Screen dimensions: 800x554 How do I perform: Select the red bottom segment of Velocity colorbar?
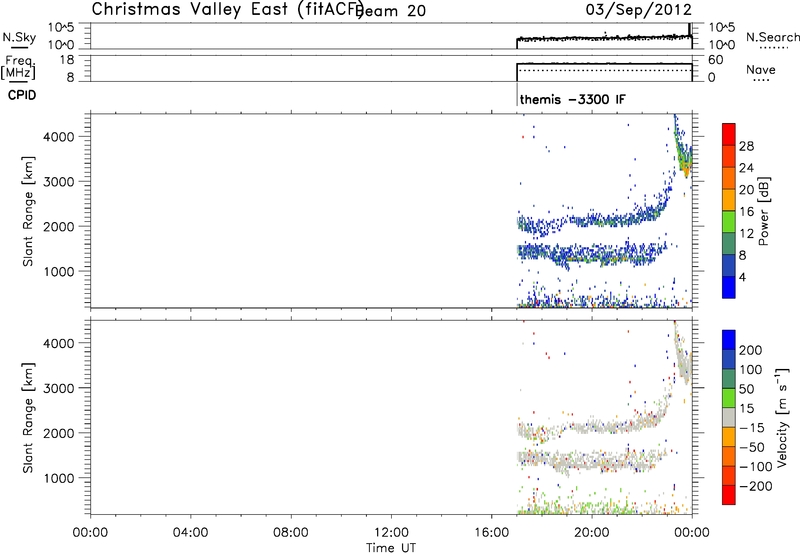point(729,495)
